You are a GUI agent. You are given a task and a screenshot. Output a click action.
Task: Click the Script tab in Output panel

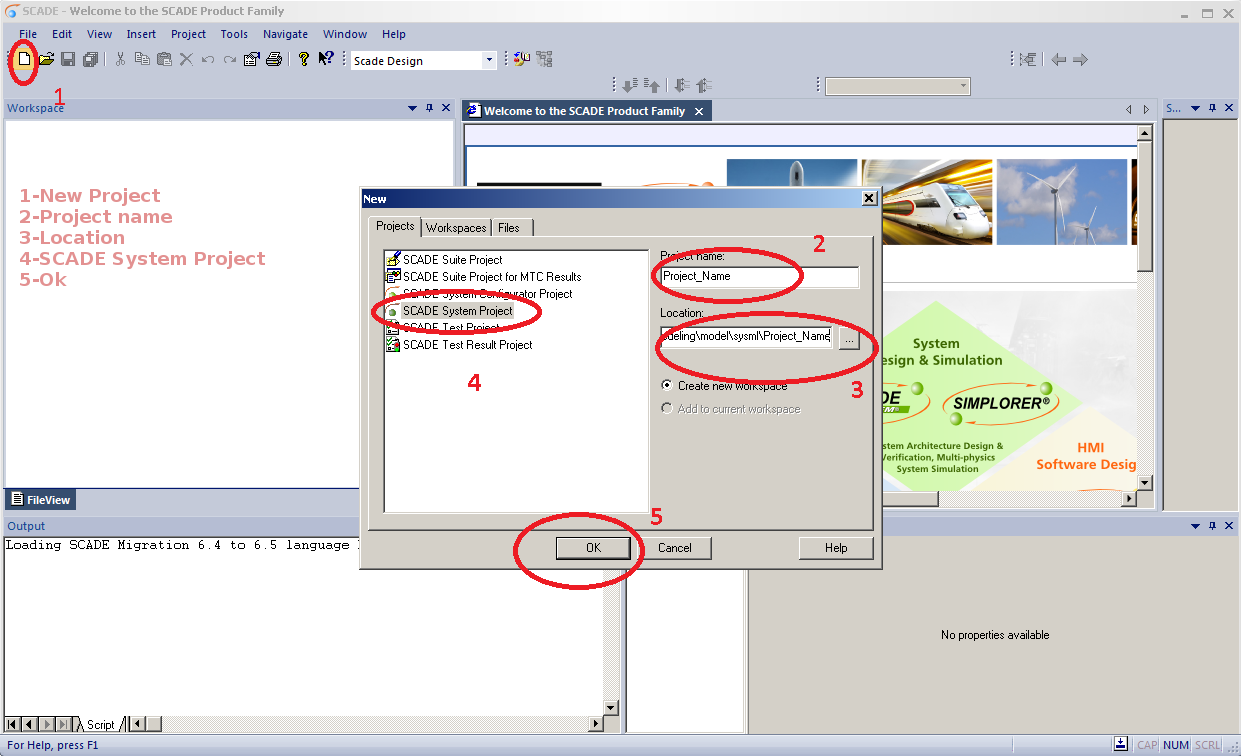coord(100,725)
